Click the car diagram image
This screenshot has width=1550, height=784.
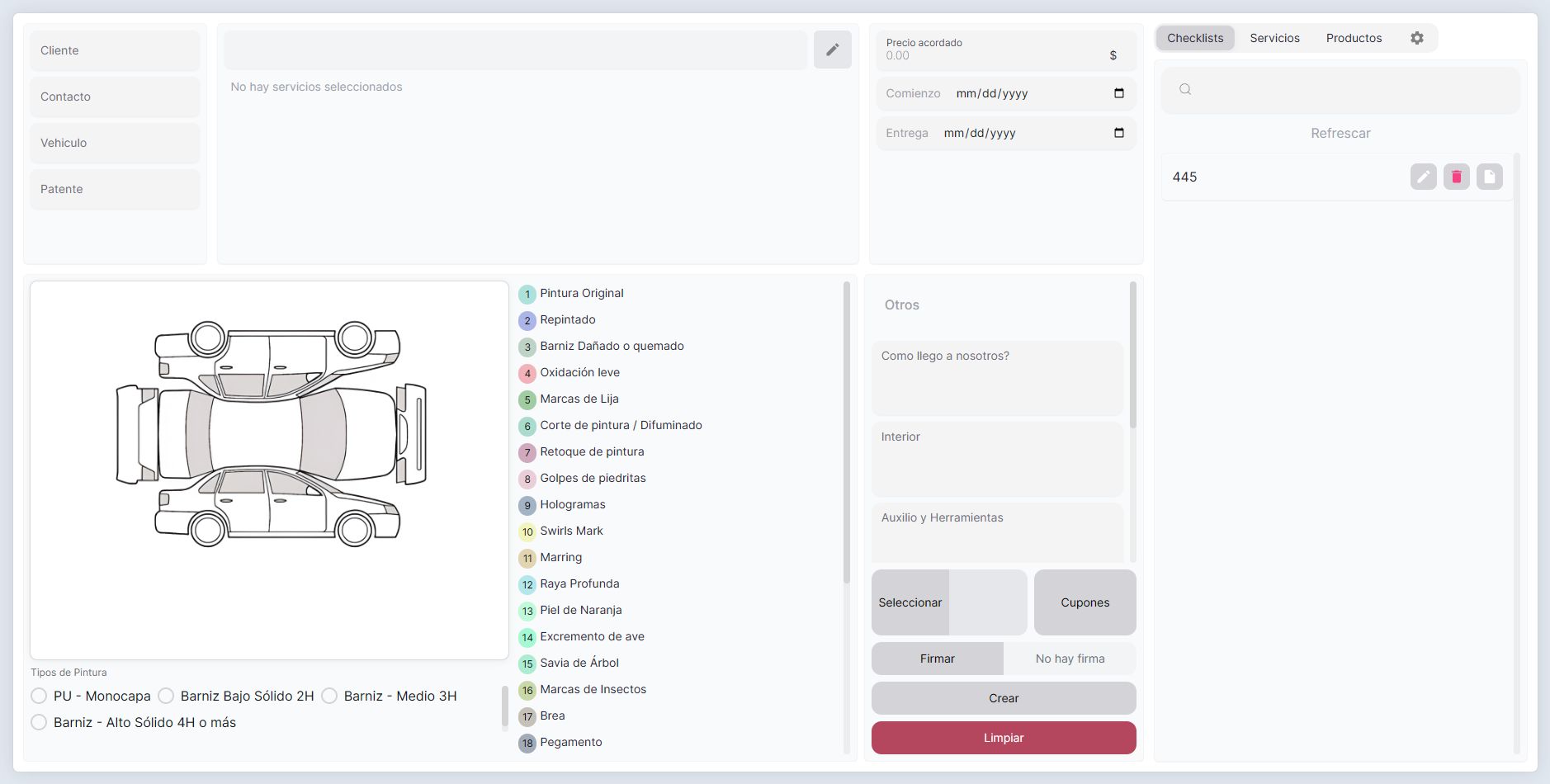coord(270,434)
